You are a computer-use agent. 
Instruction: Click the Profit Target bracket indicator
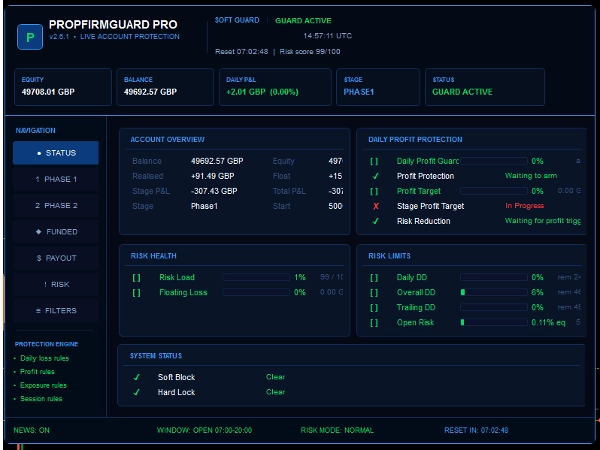point(374,191)
